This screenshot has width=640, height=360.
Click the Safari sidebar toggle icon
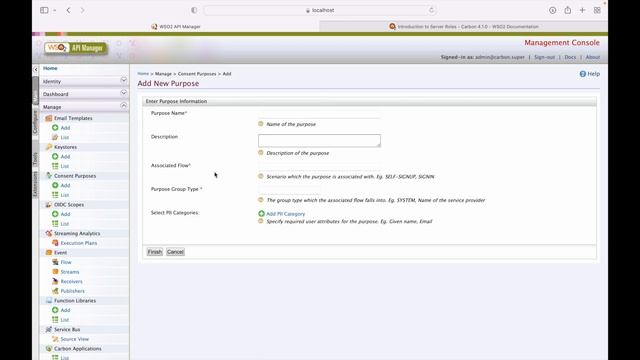coord(44,10)
